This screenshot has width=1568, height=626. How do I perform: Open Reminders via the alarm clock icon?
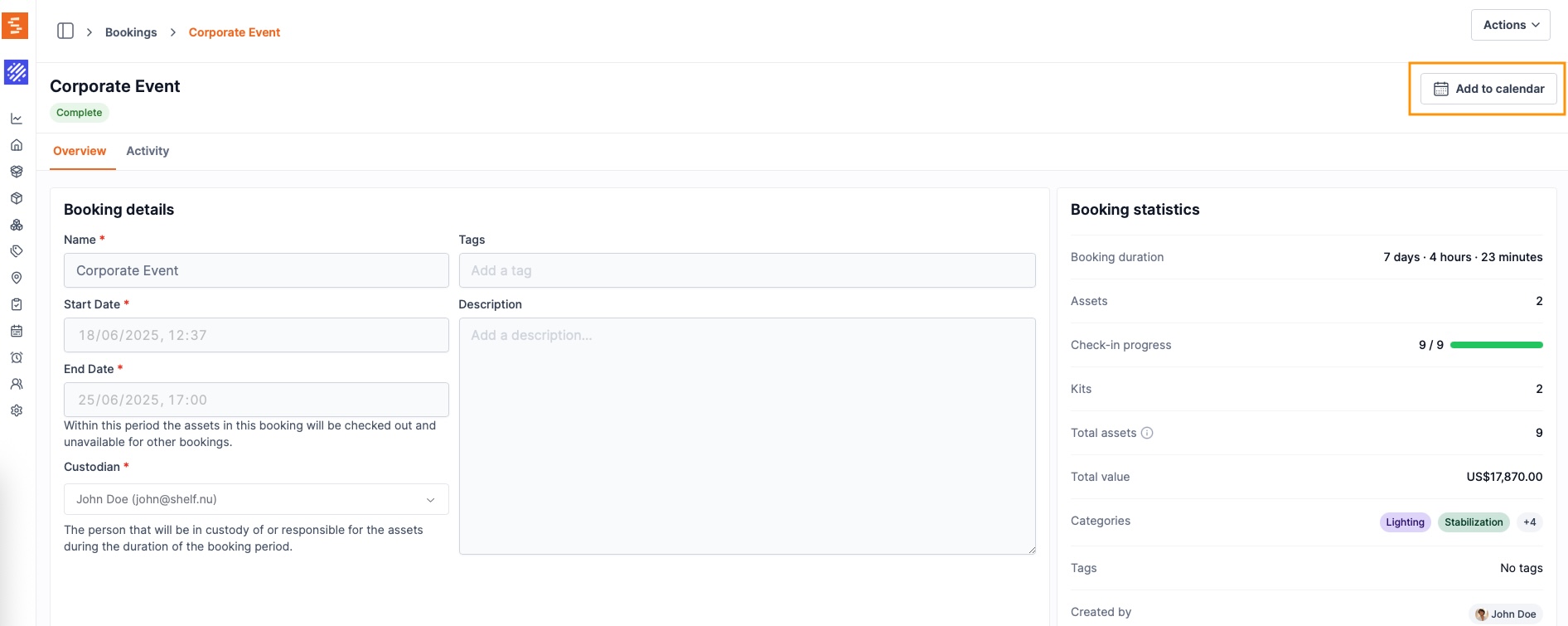[x=17, y=357]
